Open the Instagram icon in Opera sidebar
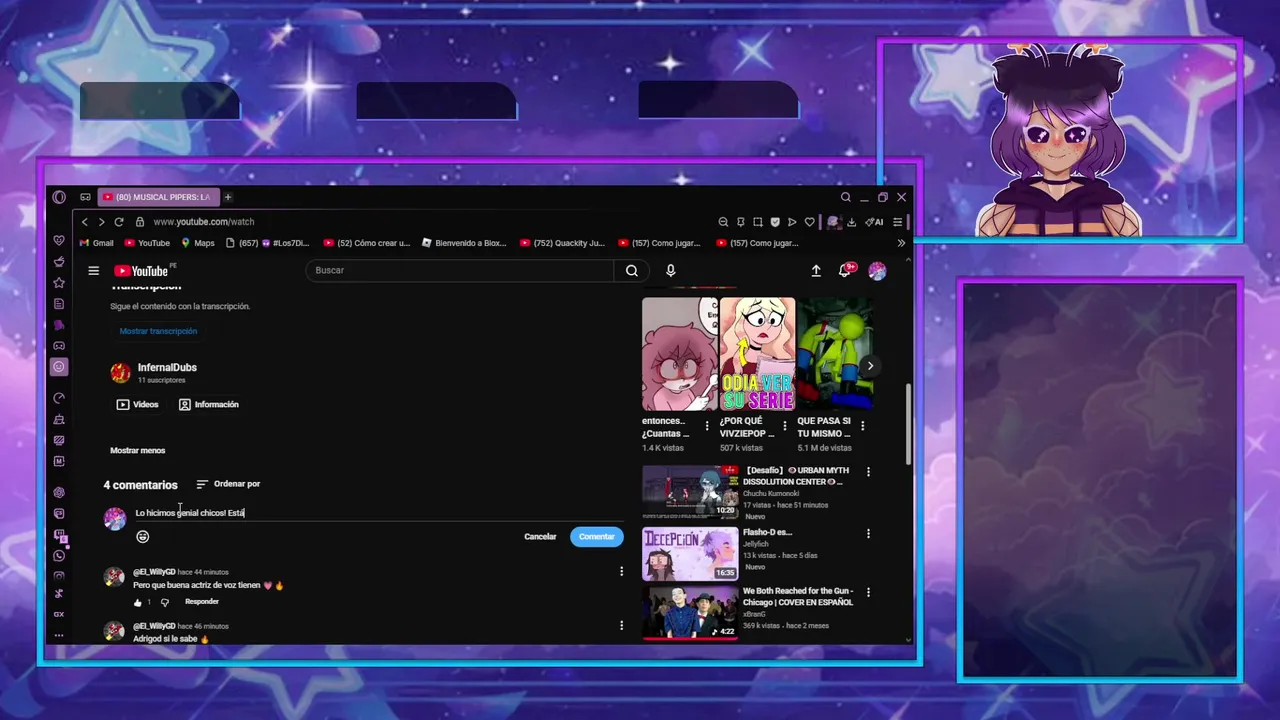This screenshot has width=1280, height=720. point(59,576)
